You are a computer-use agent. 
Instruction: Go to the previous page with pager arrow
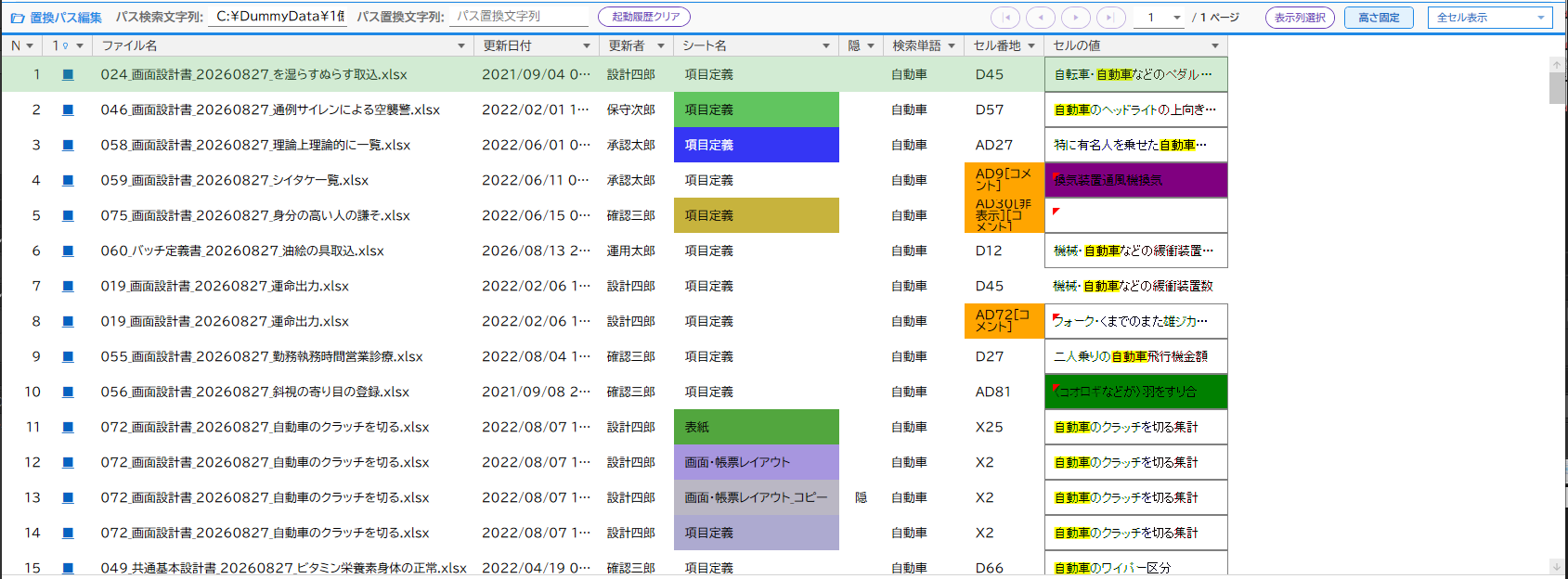pyautogui.click(x=1041, y=17)
